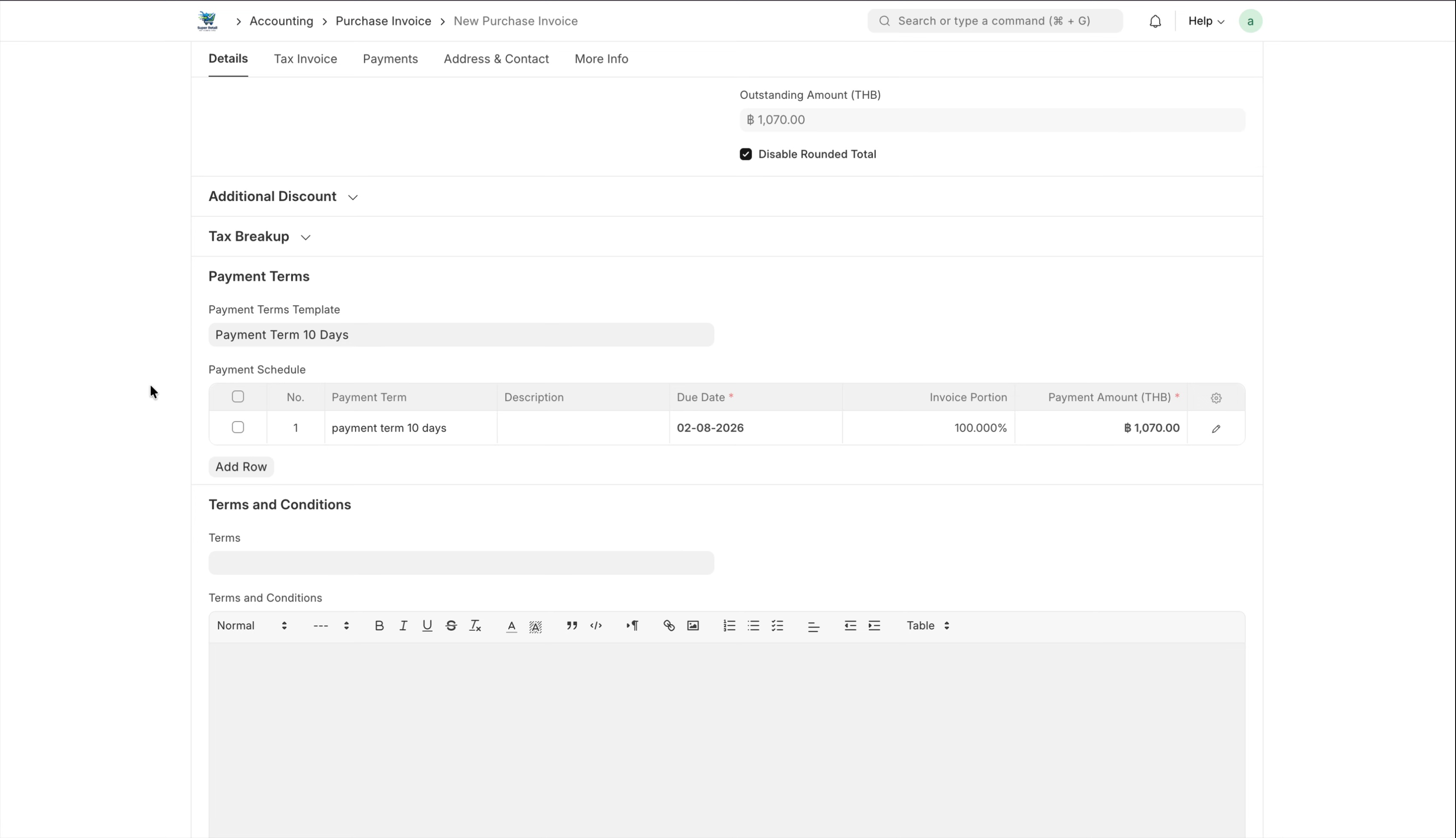This screenshot has height=838, width=1456.
Task: Switch to the Tax Invoice tab
Action: point(305,59)
